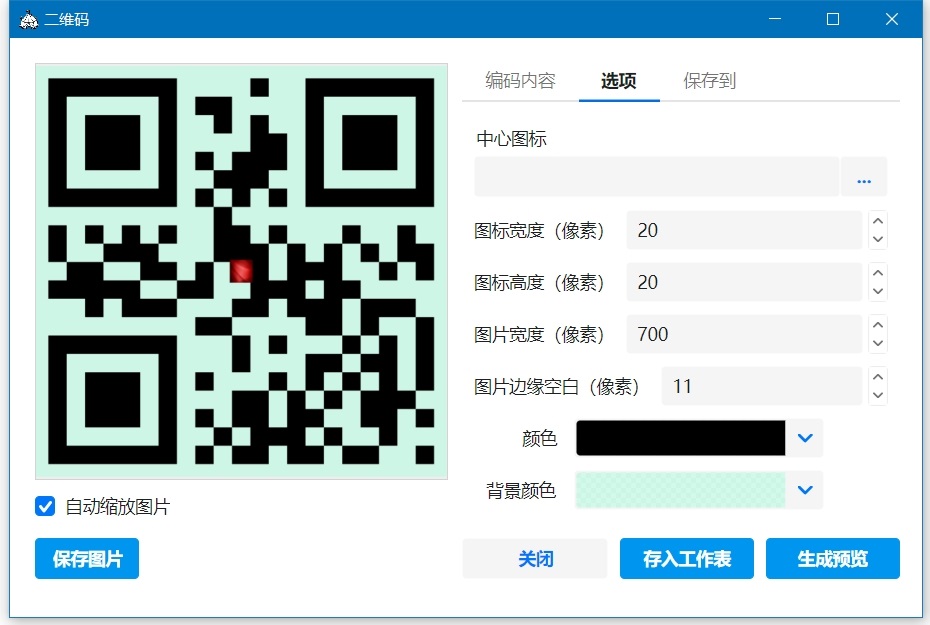Click the 图片宽度 field showing 700
930x625 pixels.
(744, 334)
